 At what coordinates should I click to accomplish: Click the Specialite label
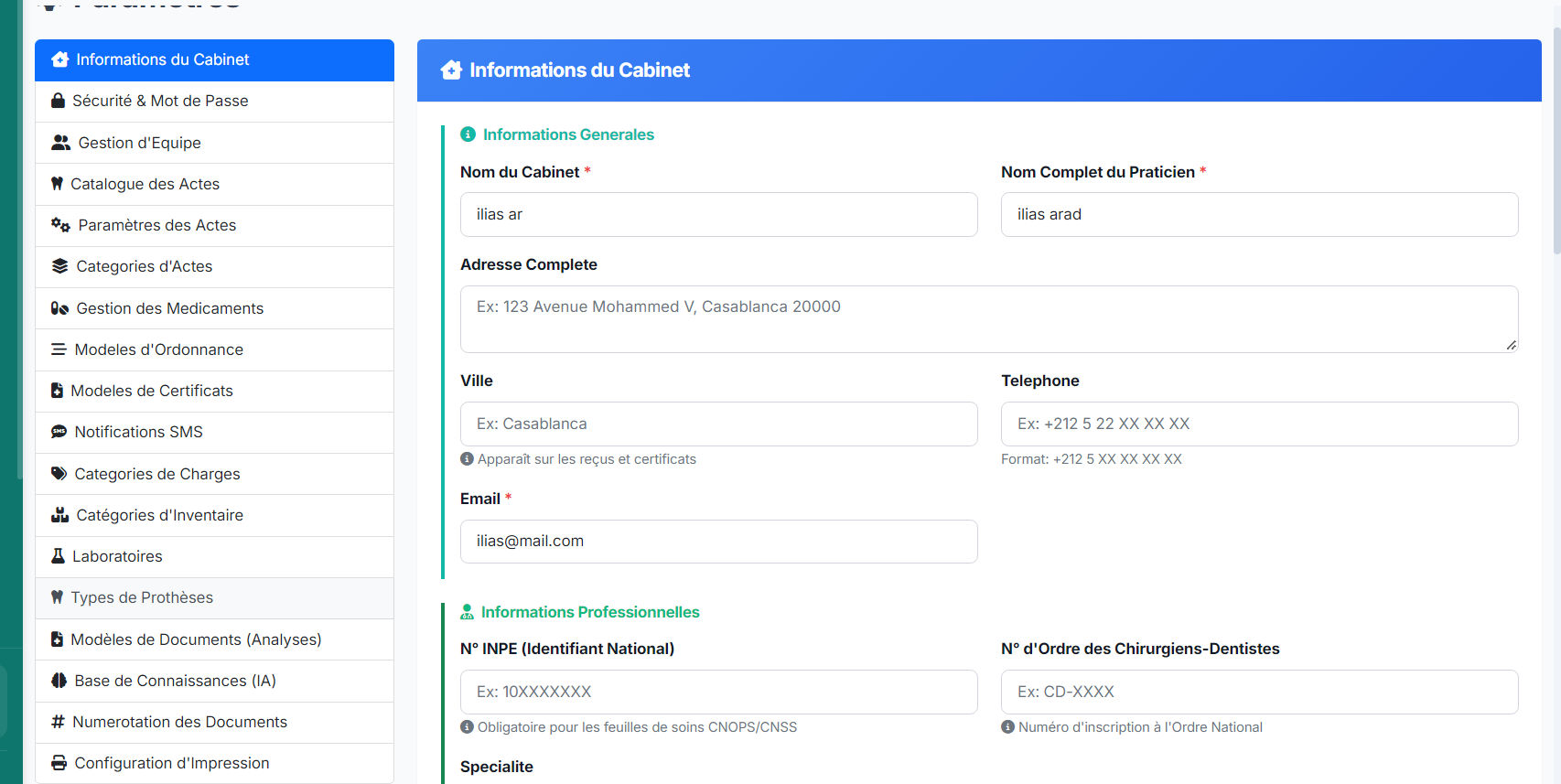coord(497,767)
